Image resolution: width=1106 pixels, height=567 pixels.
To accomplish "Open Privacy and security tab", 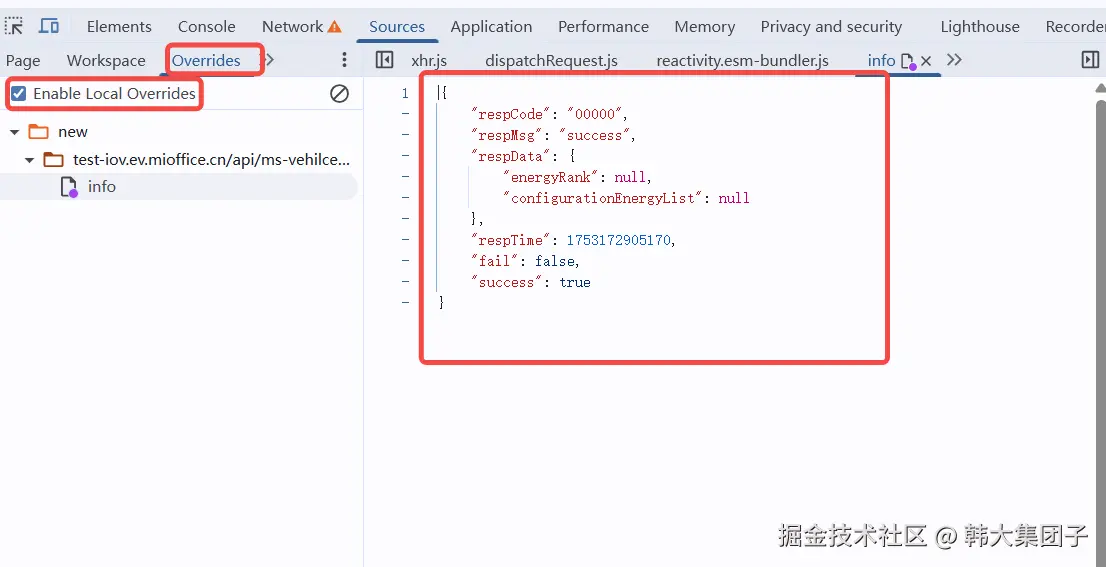I will tap(831, 26).
